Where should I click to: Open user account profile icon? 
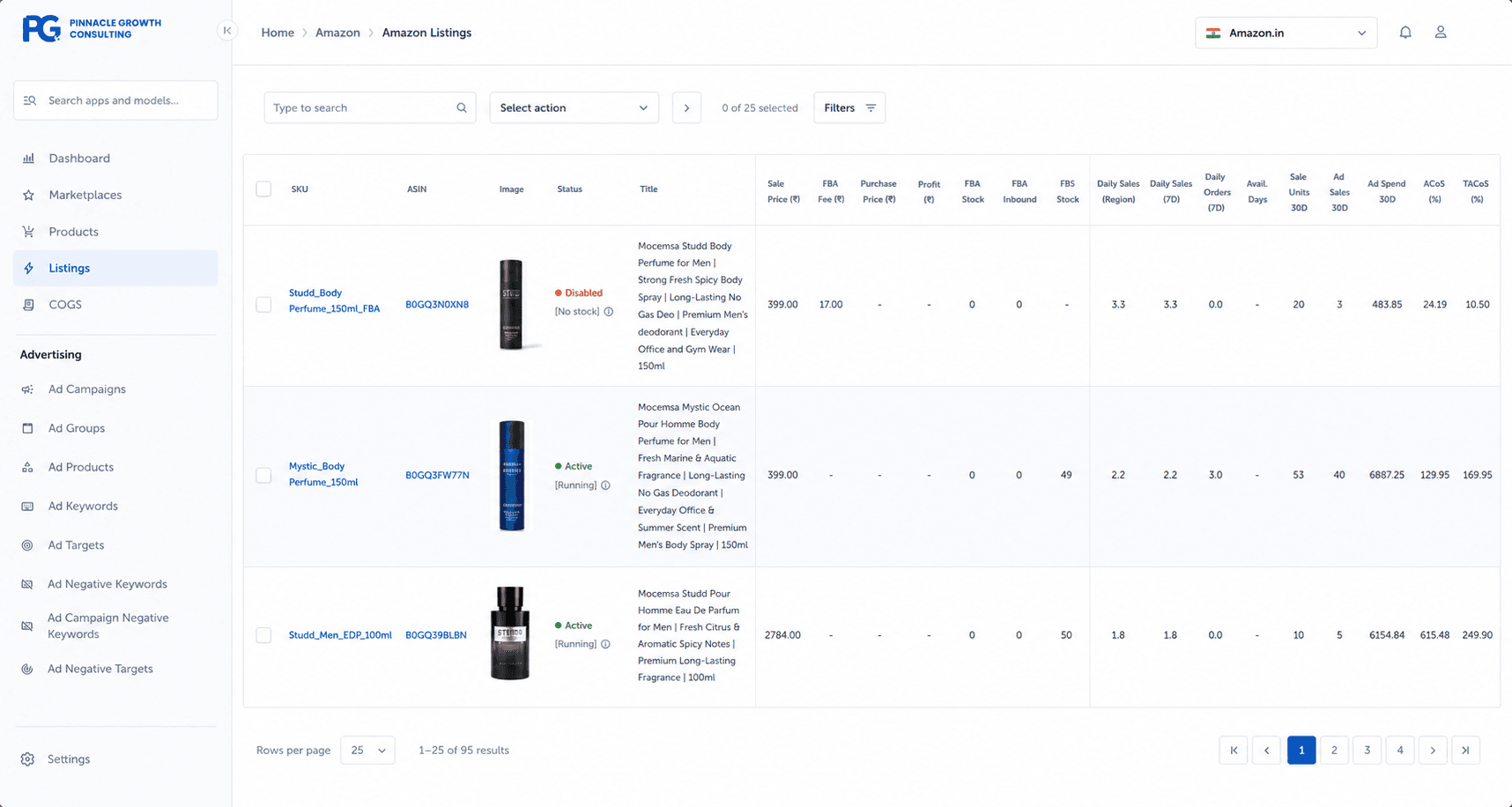click(1441, 33)
